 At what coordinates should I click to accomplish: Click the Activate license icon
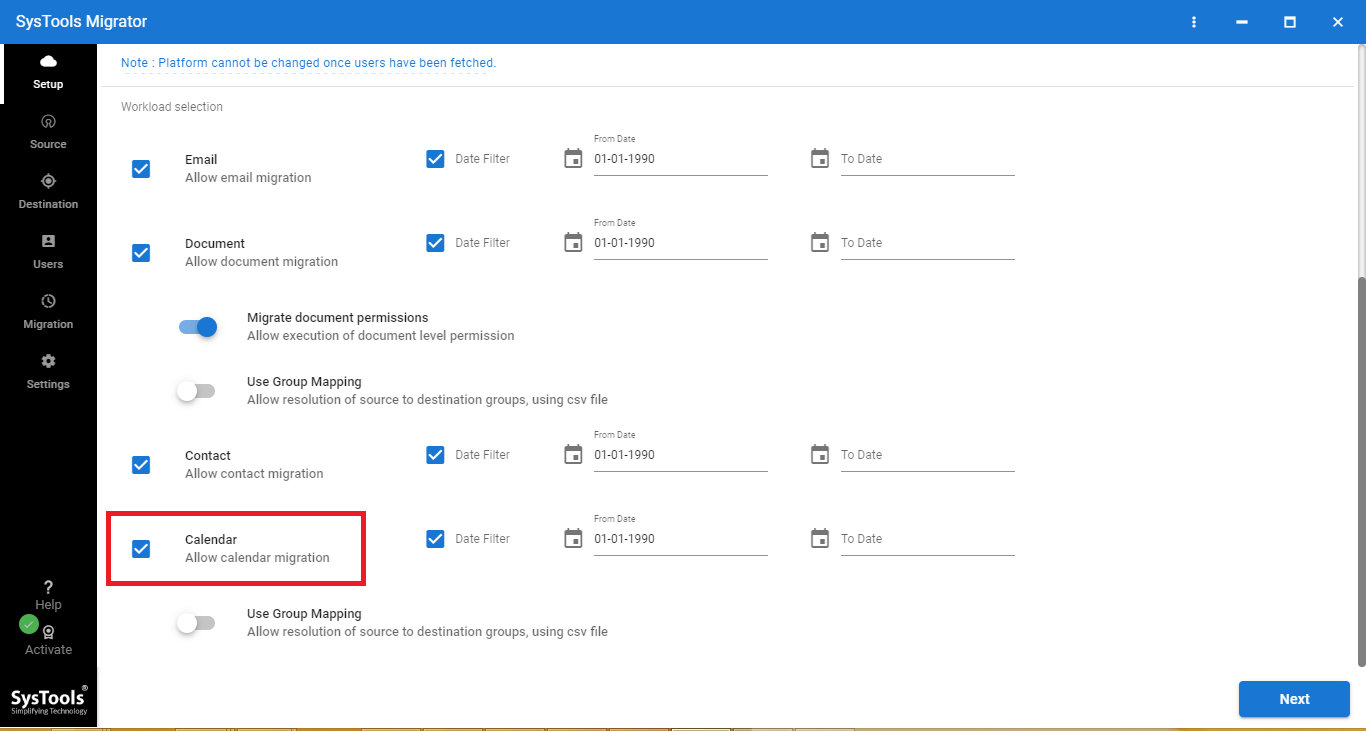pyautogui.click(x=48, y=632)
